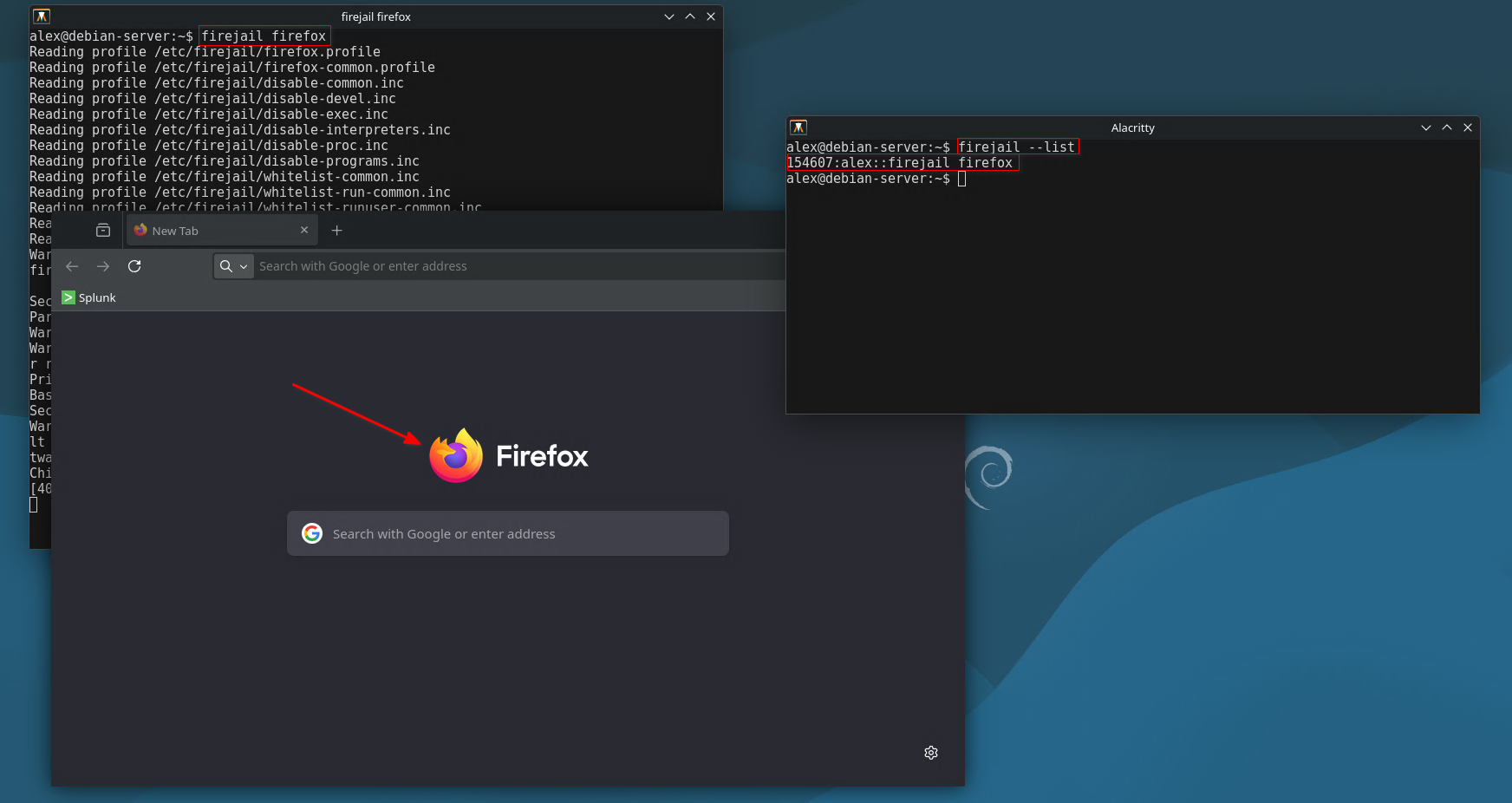Click the Firefox logo on new tab page
This screenshot has height=803, width=1512.
point(456,455)
